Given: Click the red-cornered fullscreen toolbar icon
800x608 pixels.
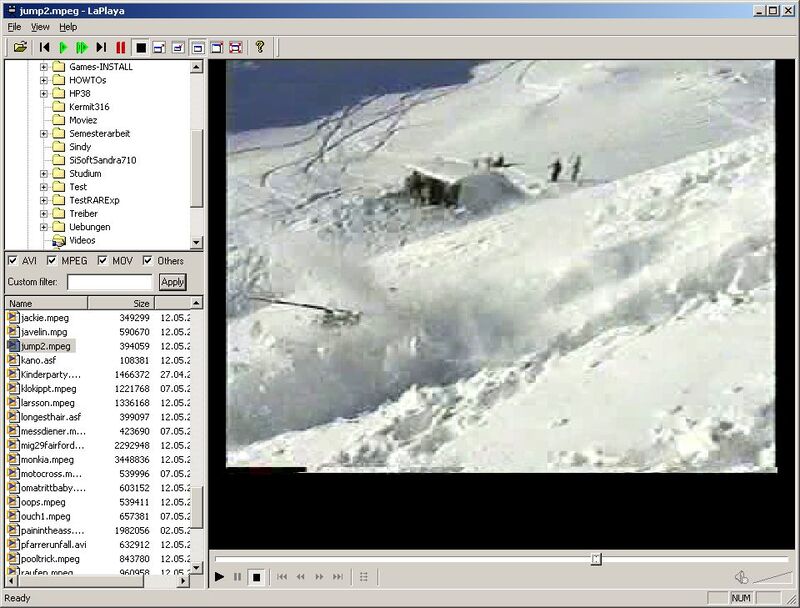Looking at the screenshot, I should point(235,48).
